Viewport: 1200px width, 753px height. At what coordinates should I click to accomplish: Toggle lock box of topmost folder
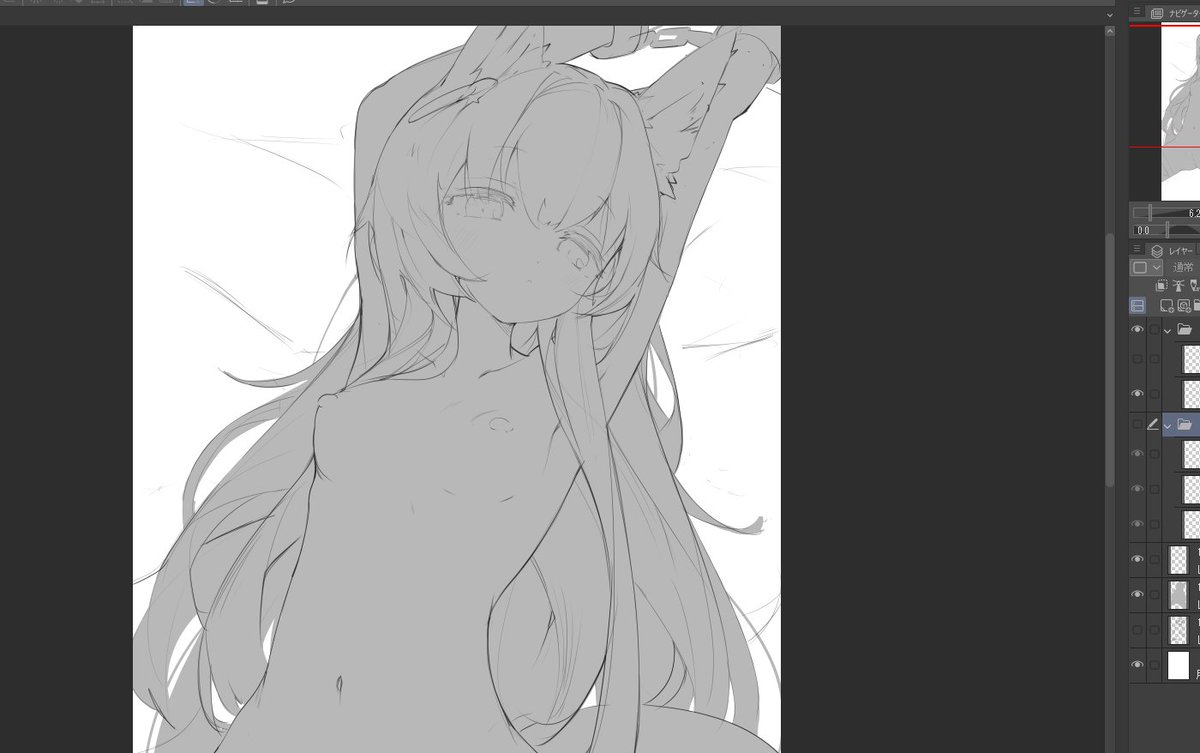(x=1154, y=329)
